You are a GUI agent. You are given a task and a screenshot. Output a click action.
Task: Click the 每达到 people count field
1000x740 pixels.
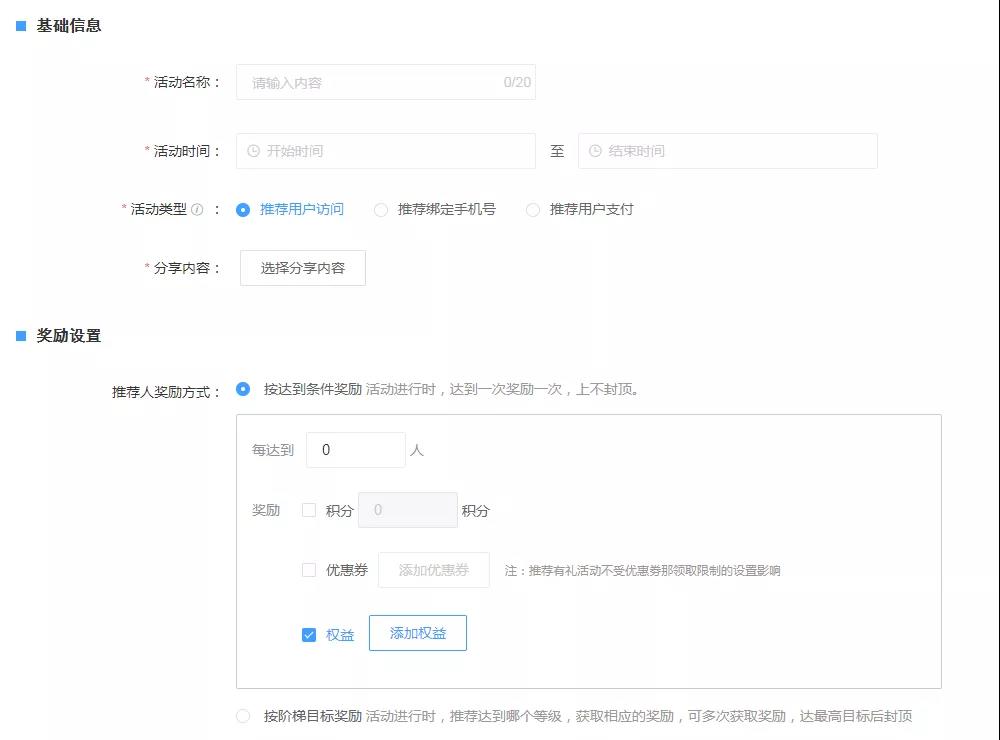[x=356, y=450]
